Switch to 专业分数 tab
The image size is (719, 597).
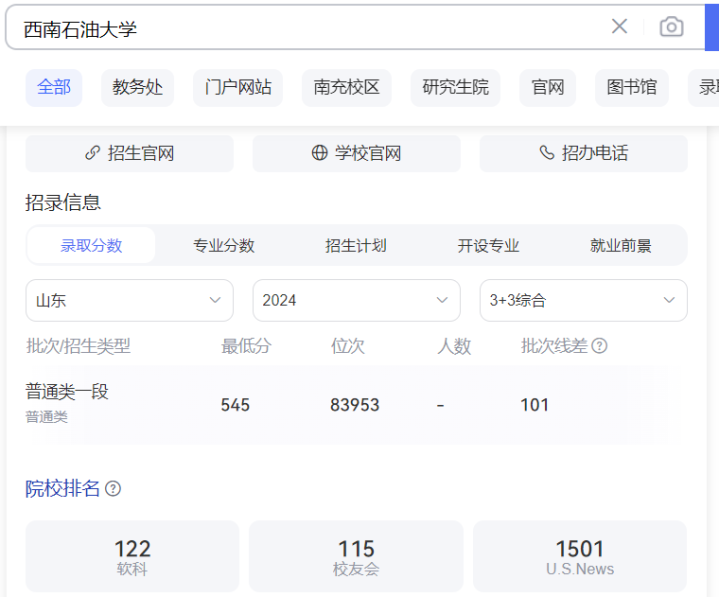[x=224, y=245]
